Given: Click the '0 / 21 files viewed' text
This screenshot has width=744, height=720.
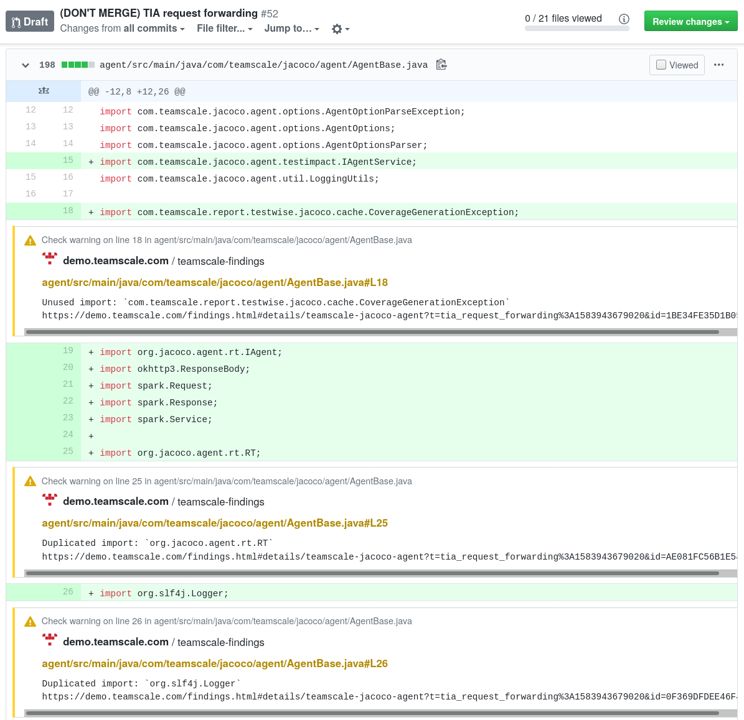Looking at the screenshot, I should point(563,19).
